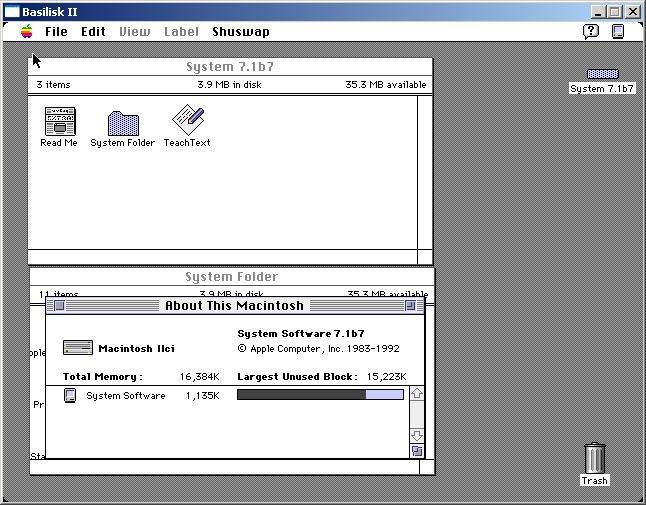
Task: Click the scroll up arrow in About window
Action: (x=417, y=393)
